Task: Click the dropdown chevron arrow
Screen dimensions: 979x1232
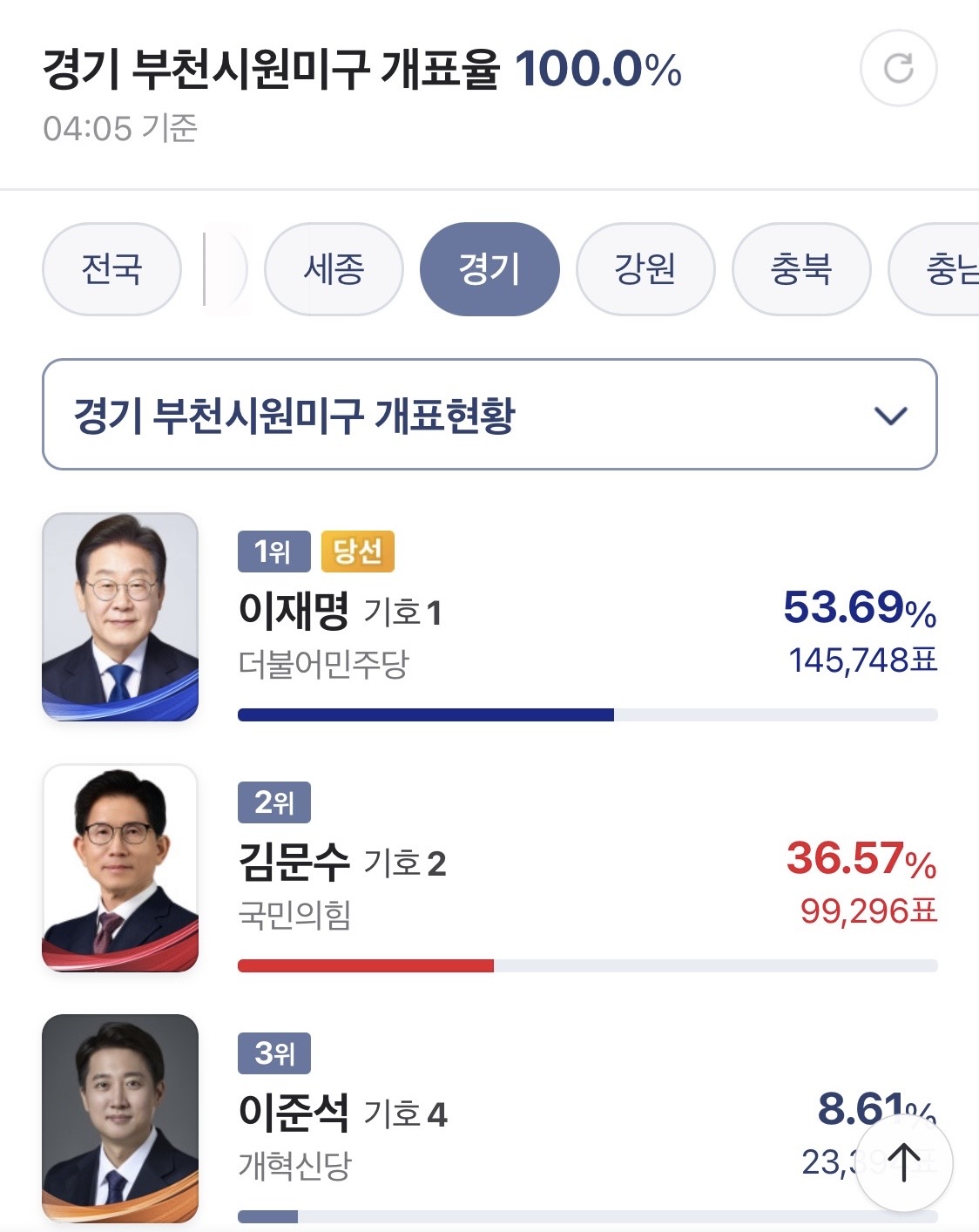Action: tap(890, 416)
